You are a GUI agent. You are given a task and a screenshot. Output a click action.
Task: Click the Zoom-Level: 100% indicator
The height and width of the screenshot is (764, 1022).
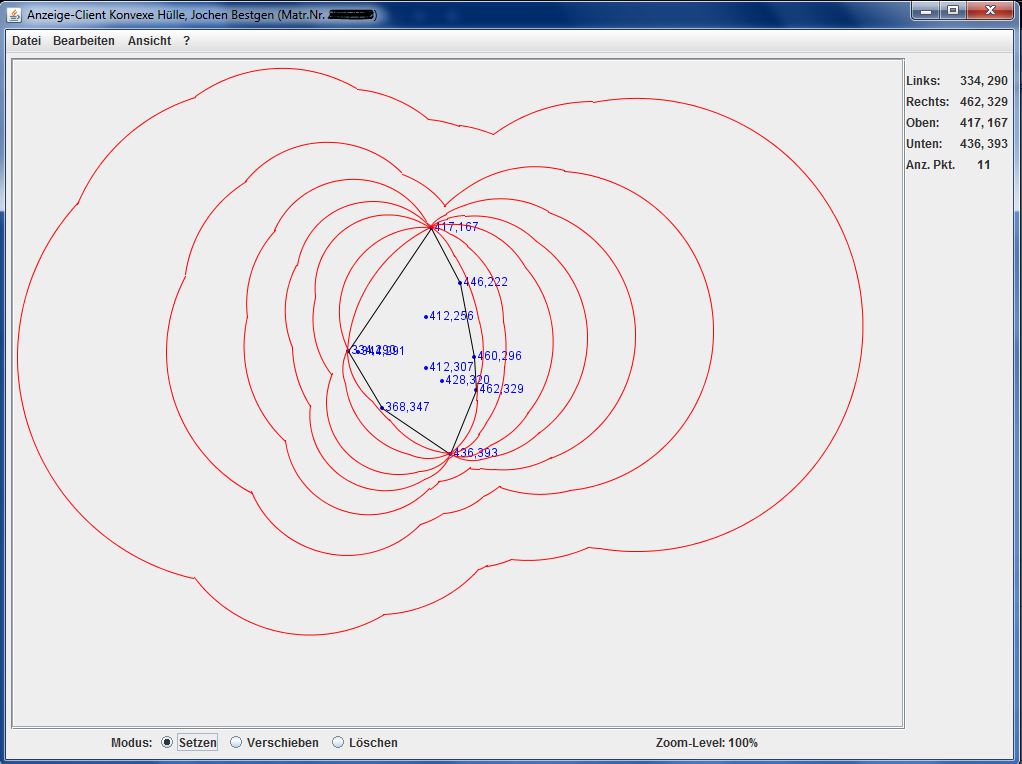[706, 743]
